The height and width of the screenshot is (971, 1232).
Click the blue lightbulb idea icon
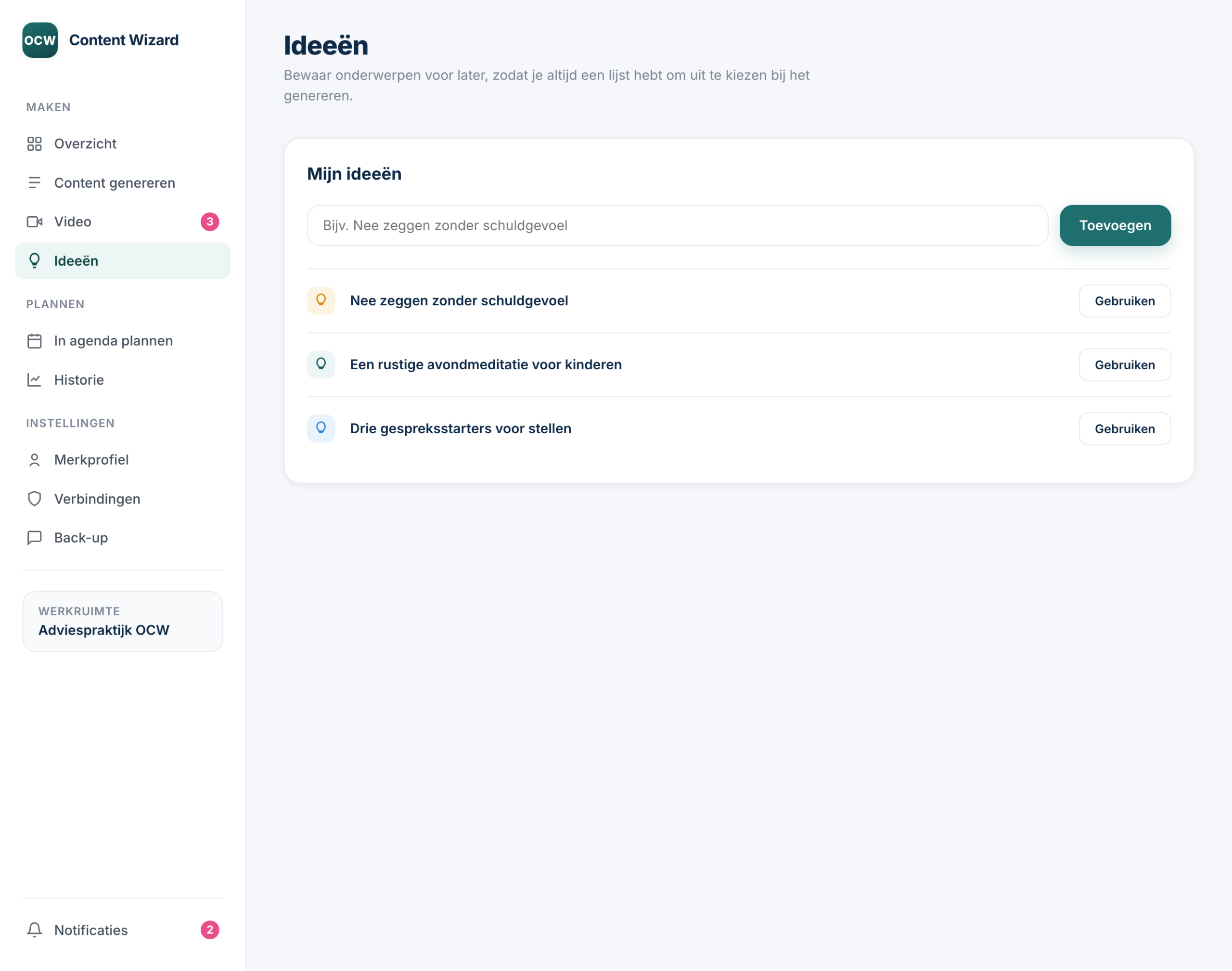point(321,428)
